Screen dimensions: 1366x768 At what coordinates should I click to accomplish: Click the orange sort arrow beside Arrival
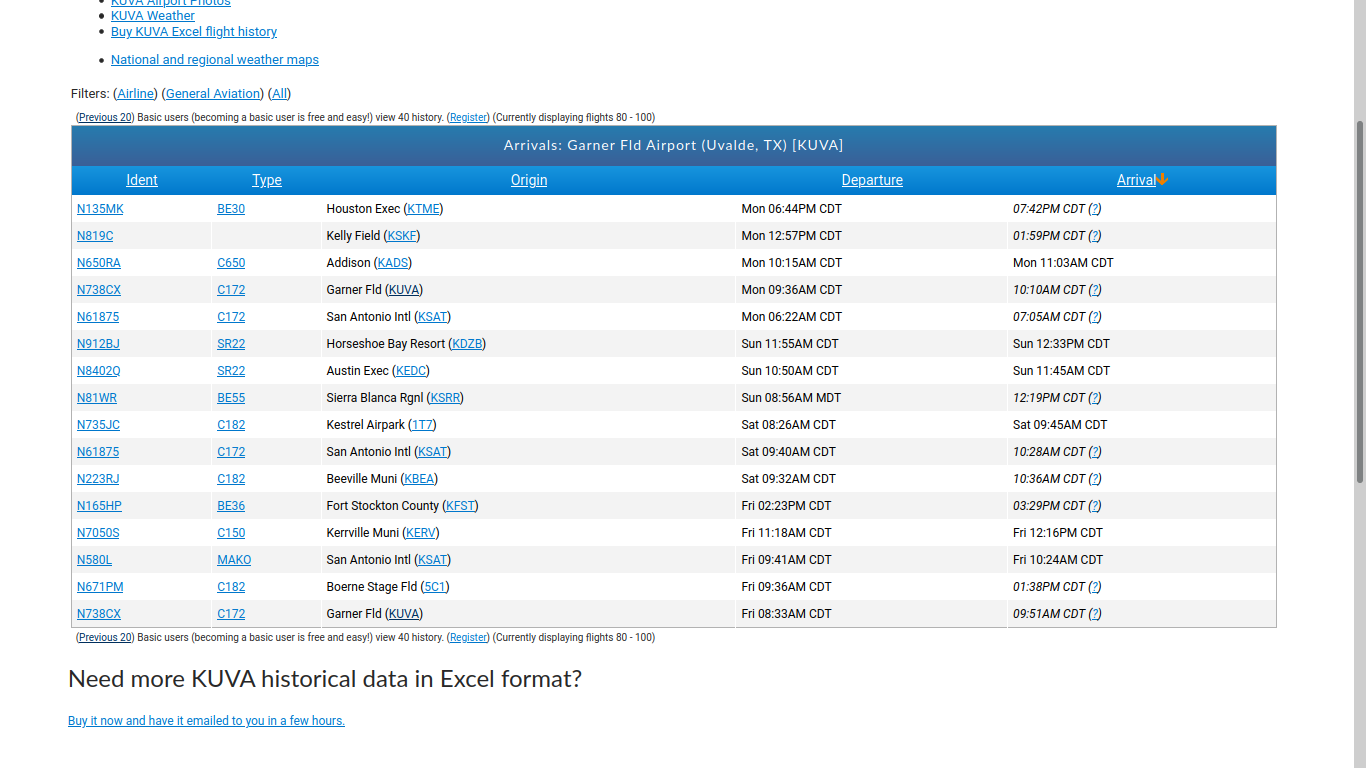pyautogui.click(x=1162, y=180)
